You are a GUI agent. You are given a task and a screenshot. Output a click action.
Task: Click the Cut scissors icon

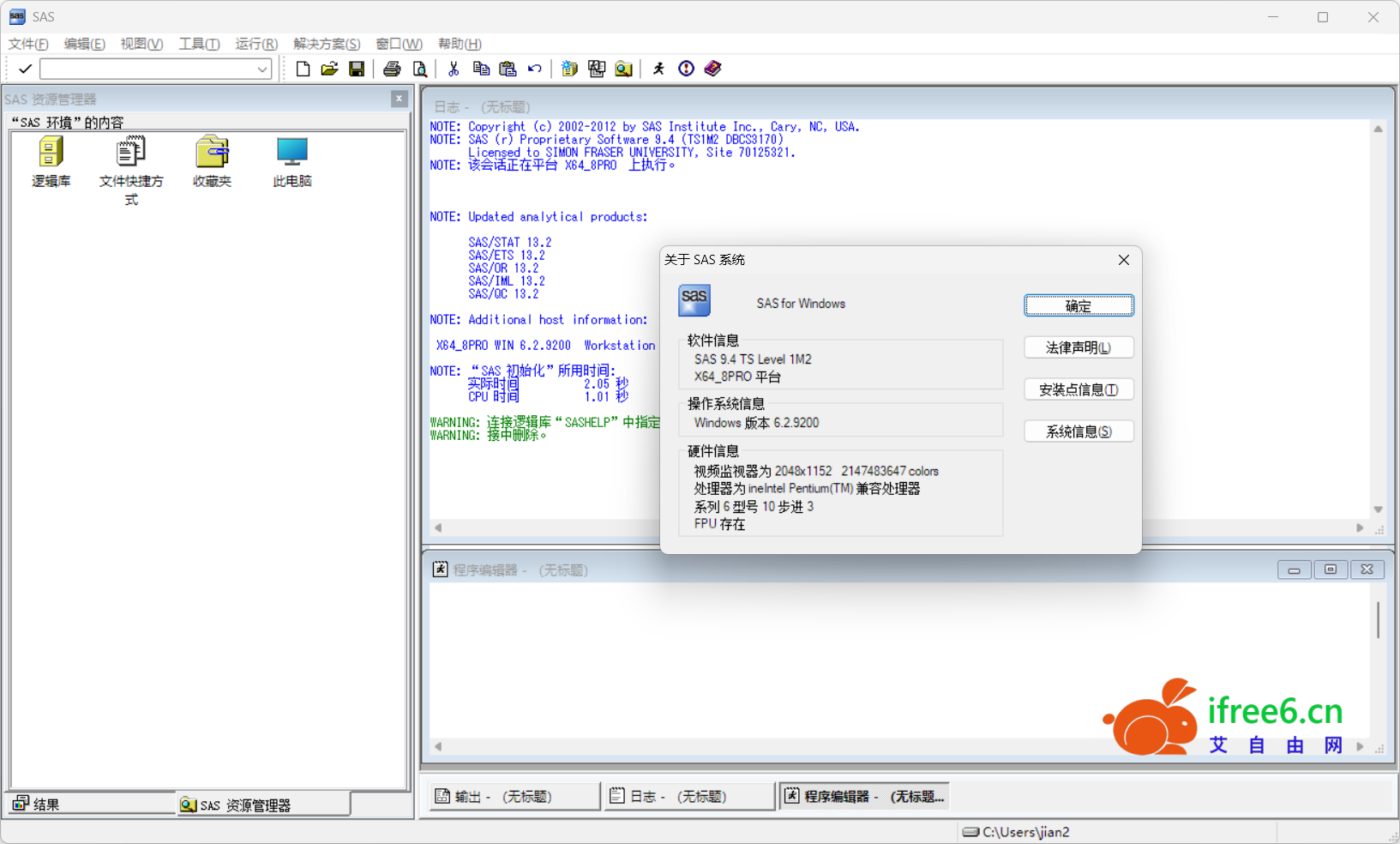454,69
